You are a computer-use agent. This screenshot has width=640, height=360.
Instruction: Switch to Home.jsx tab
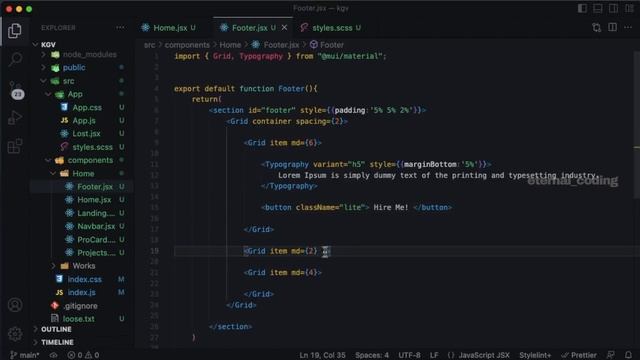(x=169, y=28)
